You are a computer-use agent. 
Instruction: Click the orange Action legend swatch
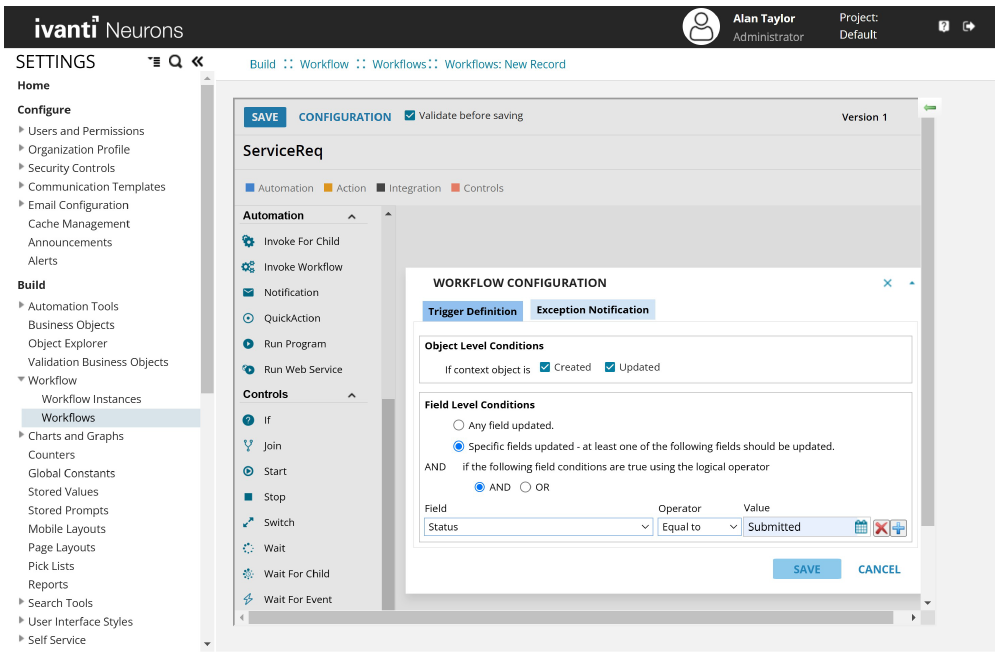coord(328,188)
